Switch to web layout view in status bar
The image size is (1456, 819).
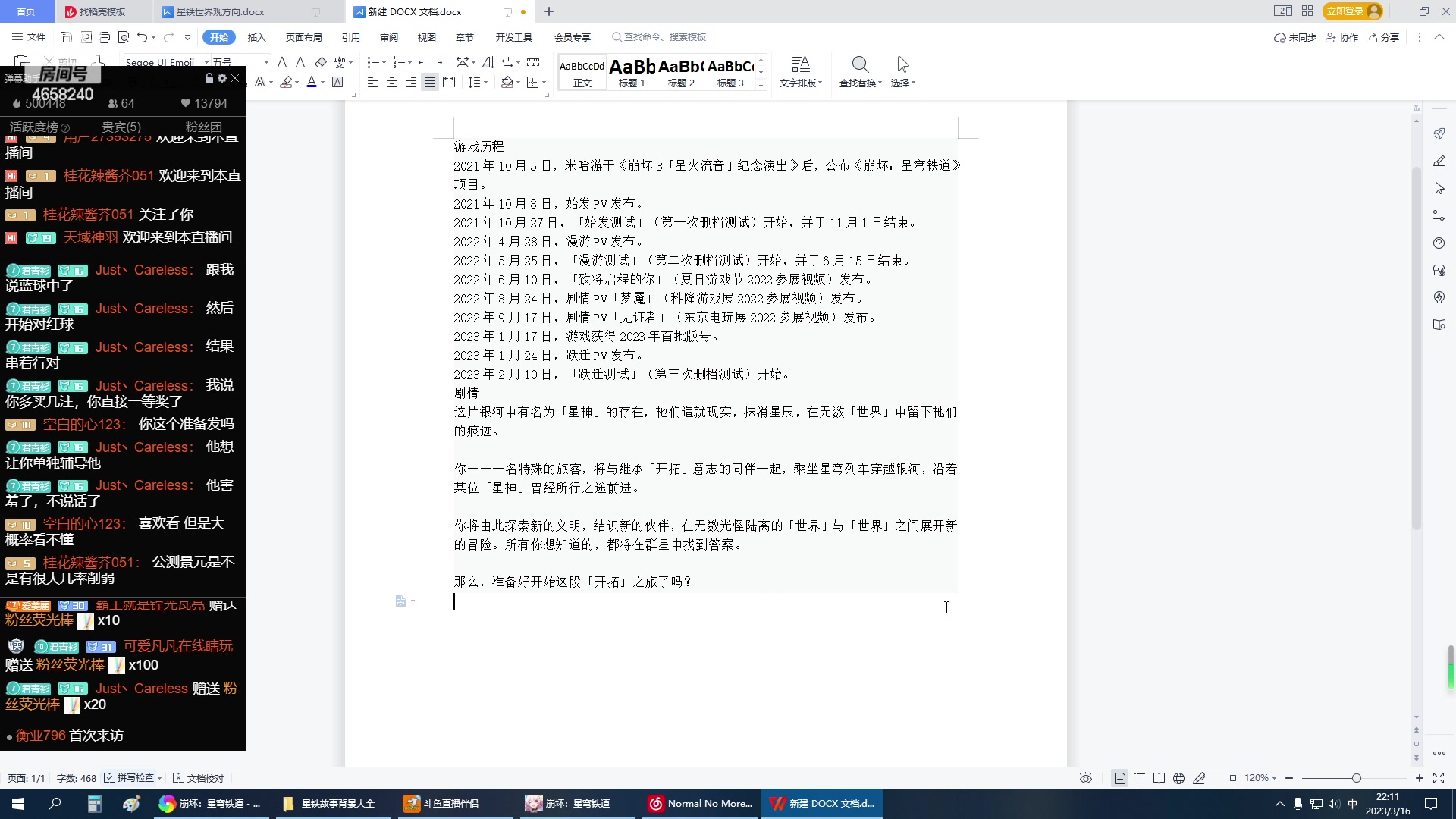pyautogui.click(x=1179, y=778)
